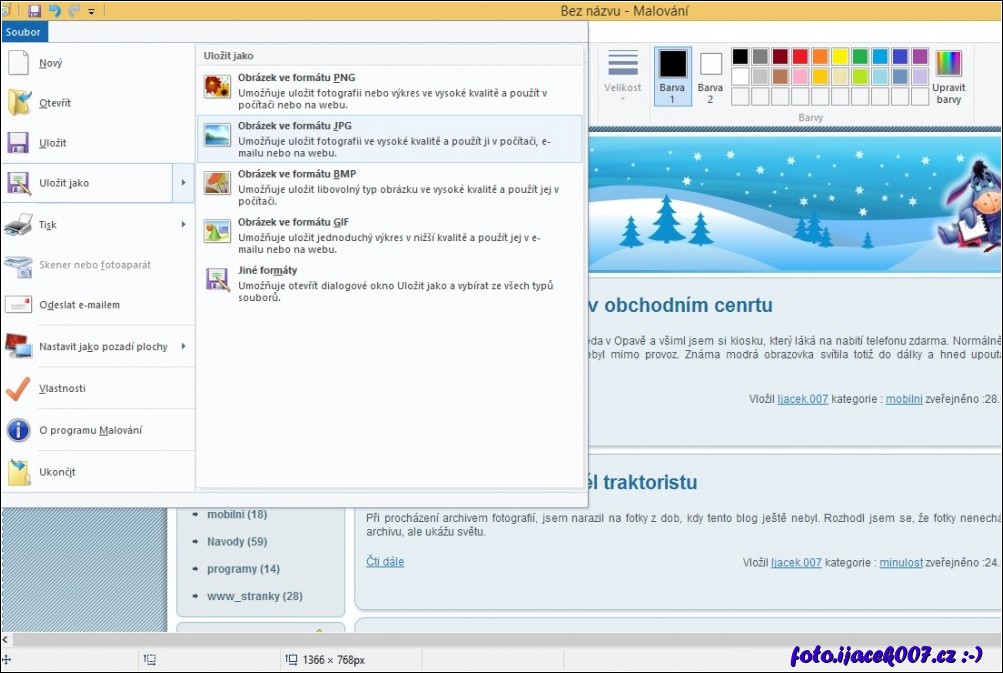Exit Paint using the Ukončit icon
1003x673 pixels.
pos(19,472)
